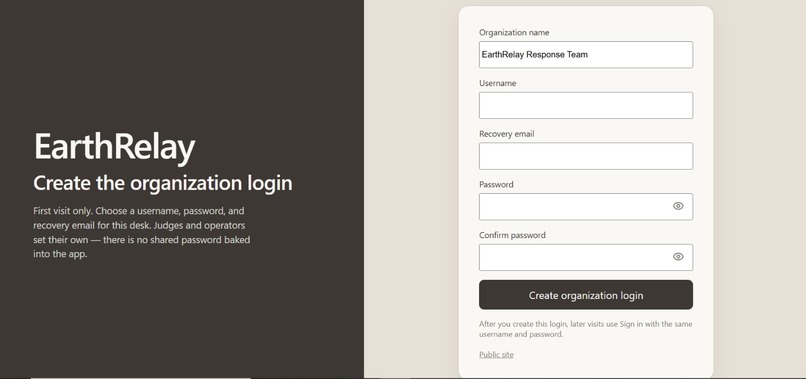Image resolution: width=806 pixels, height=379 pixels.
Task: Click the Recovery email label text
Action: tap(506, 134)
